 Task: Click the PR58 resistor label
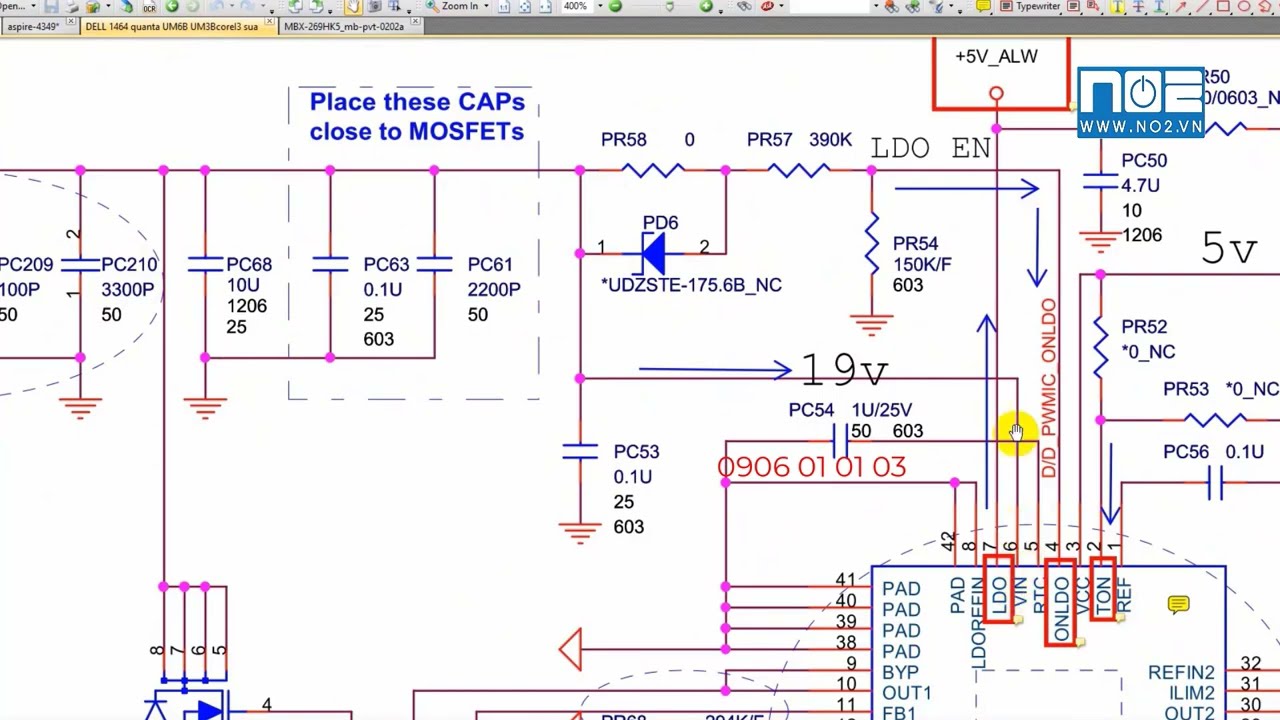click(x=623, y=140)
